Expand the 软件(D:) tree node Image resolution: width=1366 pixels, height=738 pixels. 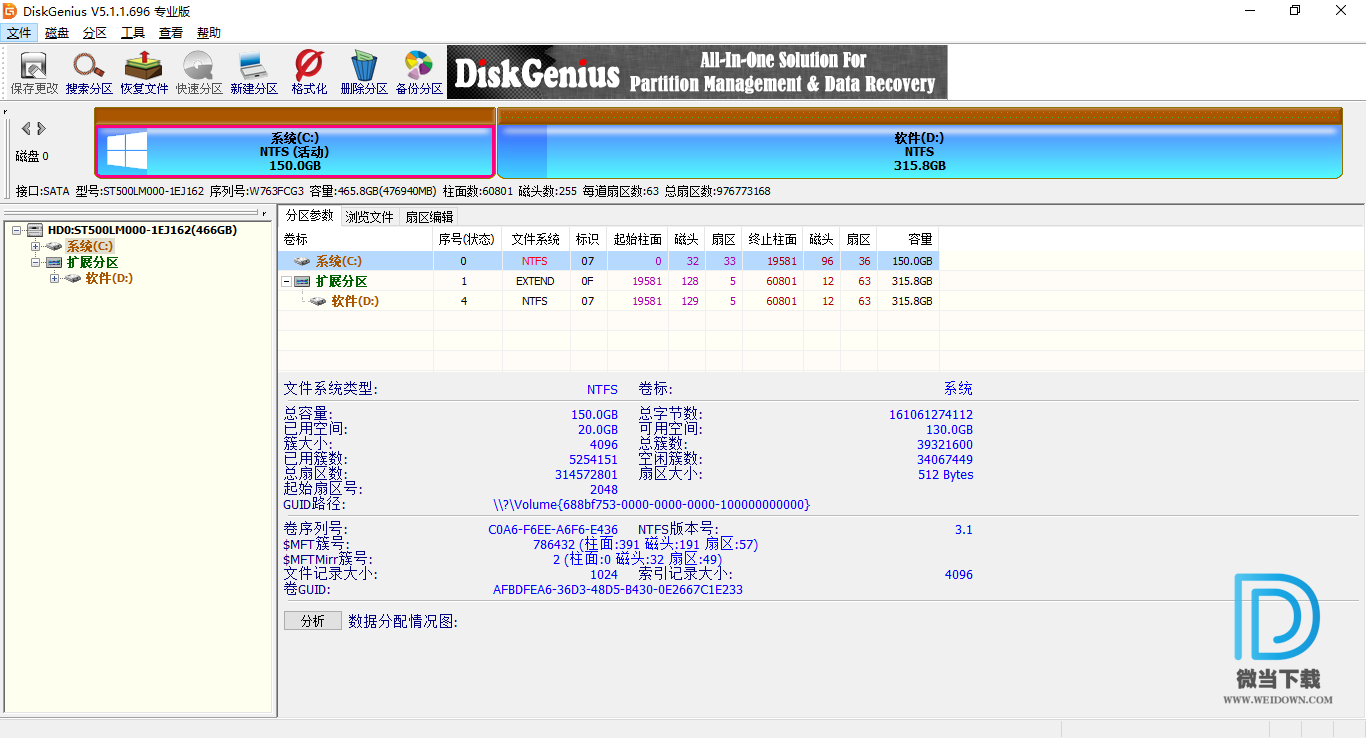coord(55,278)
